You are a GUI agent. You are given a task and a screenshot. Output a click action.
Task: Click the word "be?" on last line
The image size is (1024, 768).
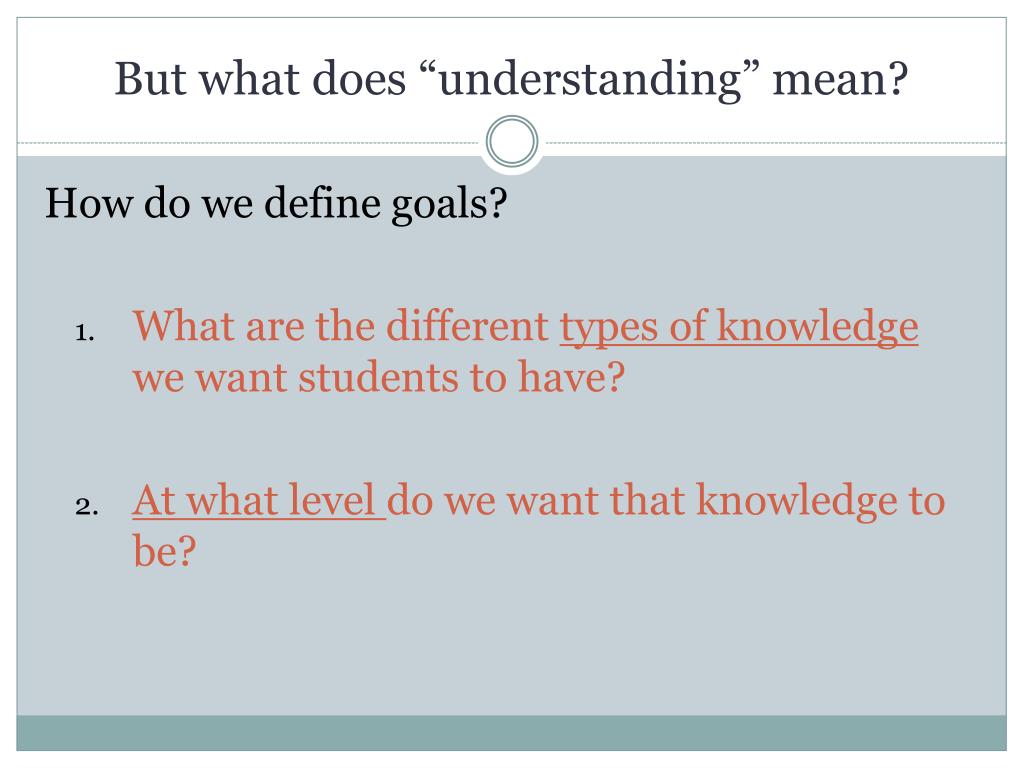coord(164,550)
